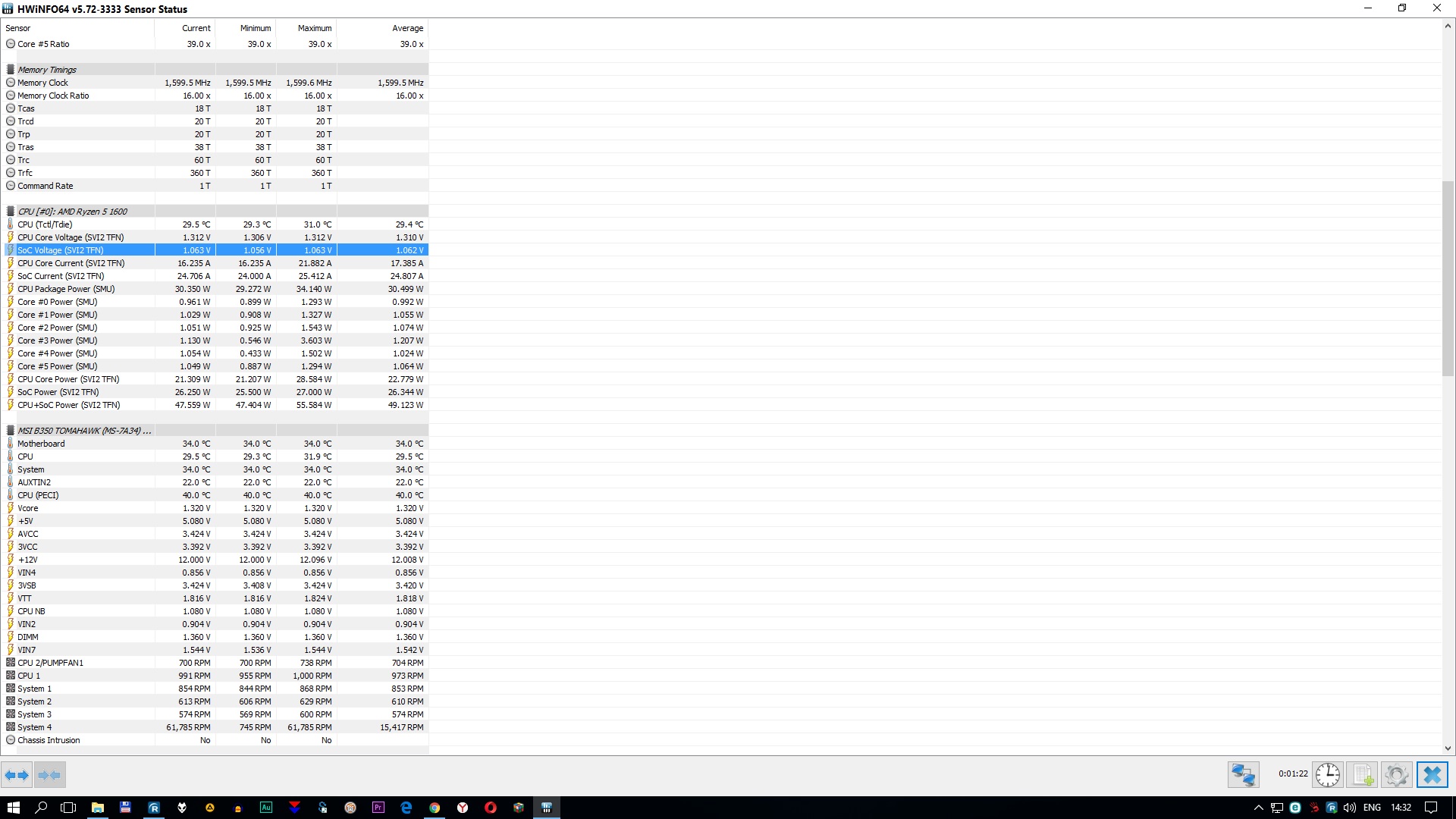This screenshot has height=819, width=1456.
Task: Open the network remote monitoring icon
Action: [x=1243, y=775]
